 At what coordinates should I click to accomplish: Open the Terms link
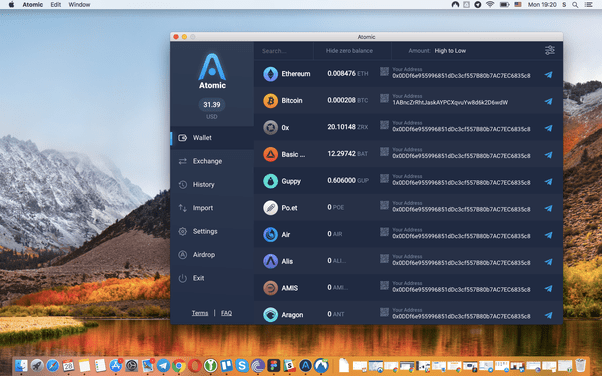pyautogui.click(x=200, y=313)
